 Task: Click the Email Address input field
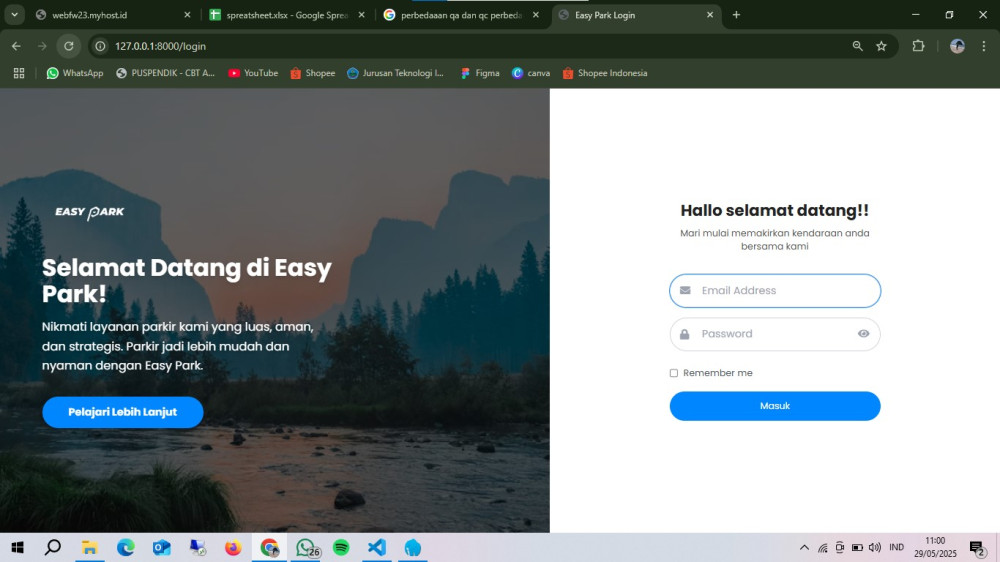(x=775, y=290)
